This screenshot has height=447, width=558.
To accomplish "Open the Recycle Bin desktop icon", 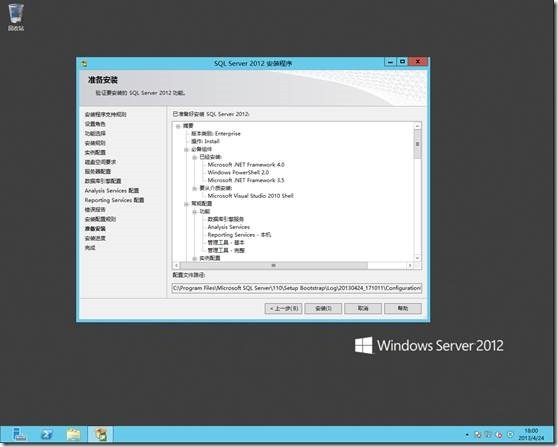I will click(16, 17).
